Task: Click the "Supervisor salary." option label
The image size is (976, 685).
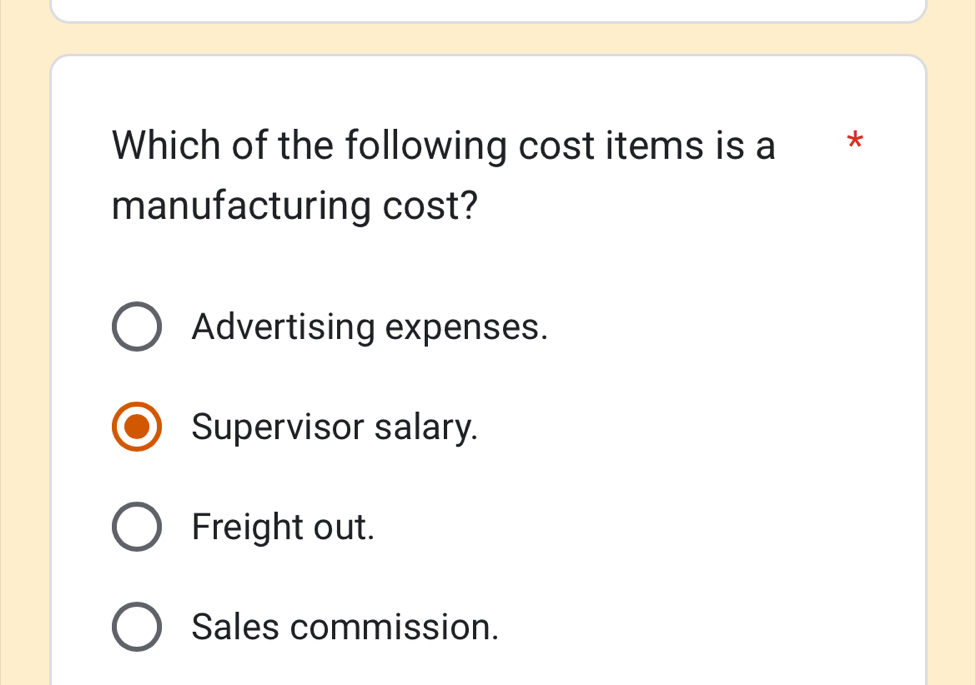Action: (335, 427)
